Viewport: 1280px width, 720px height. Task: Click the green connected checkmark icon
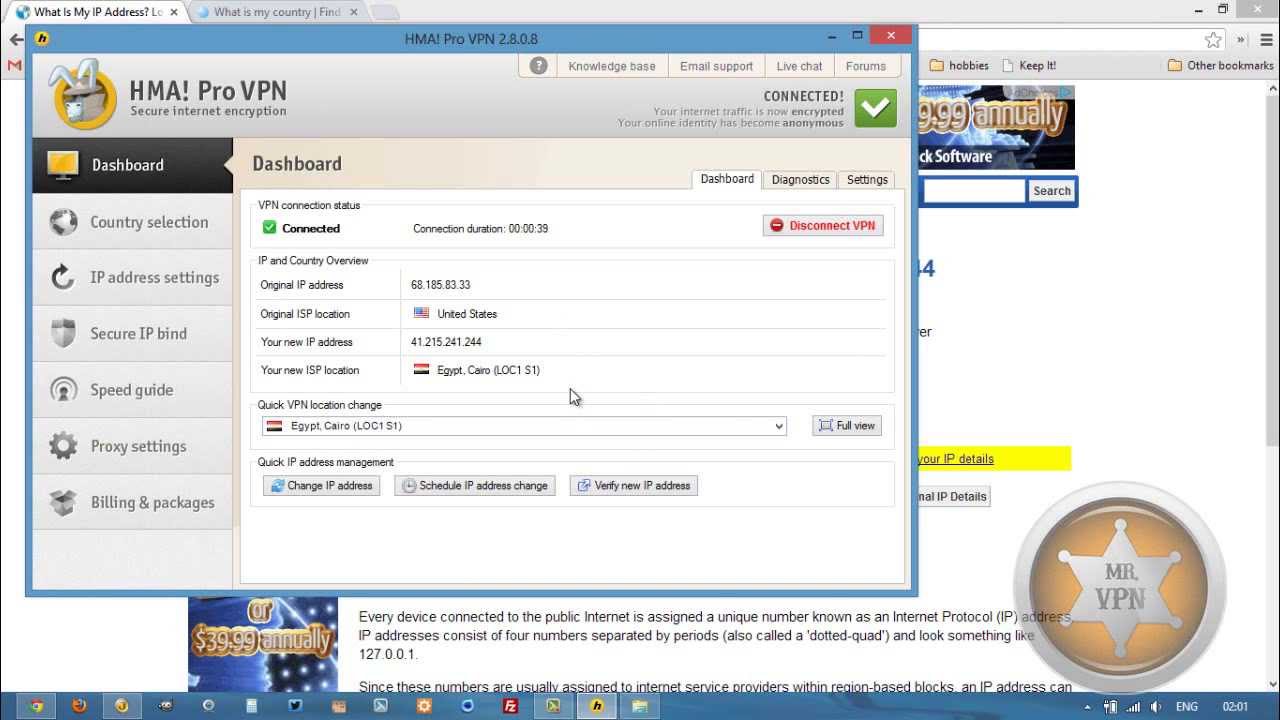876,108
